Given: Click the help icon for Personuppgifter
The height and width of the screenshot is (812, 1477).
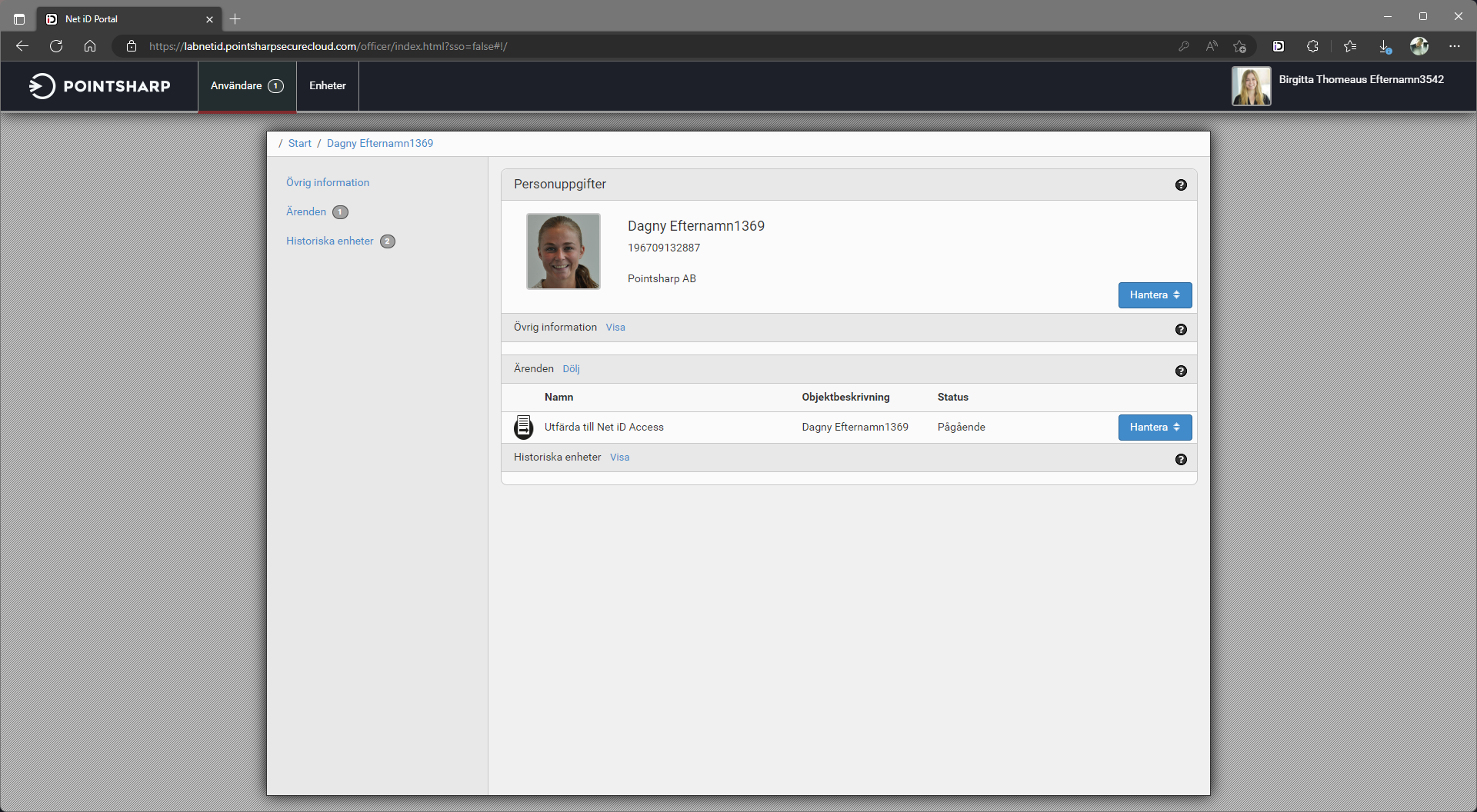Looking at the screenshot, I should pos(1181,185).
